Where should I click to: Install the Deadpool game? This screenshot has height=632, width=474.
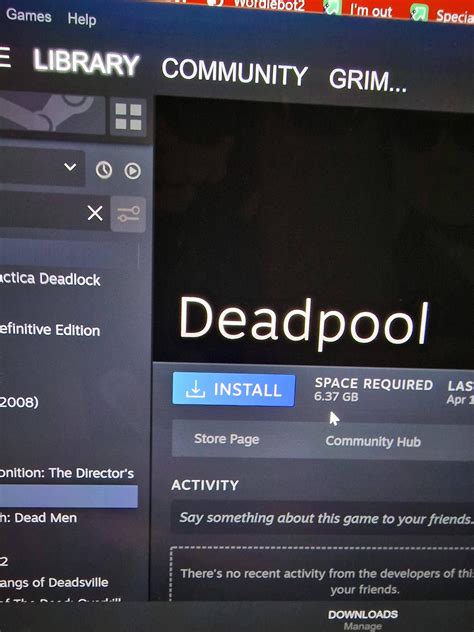pyautogui.click(x=233, y=389)
